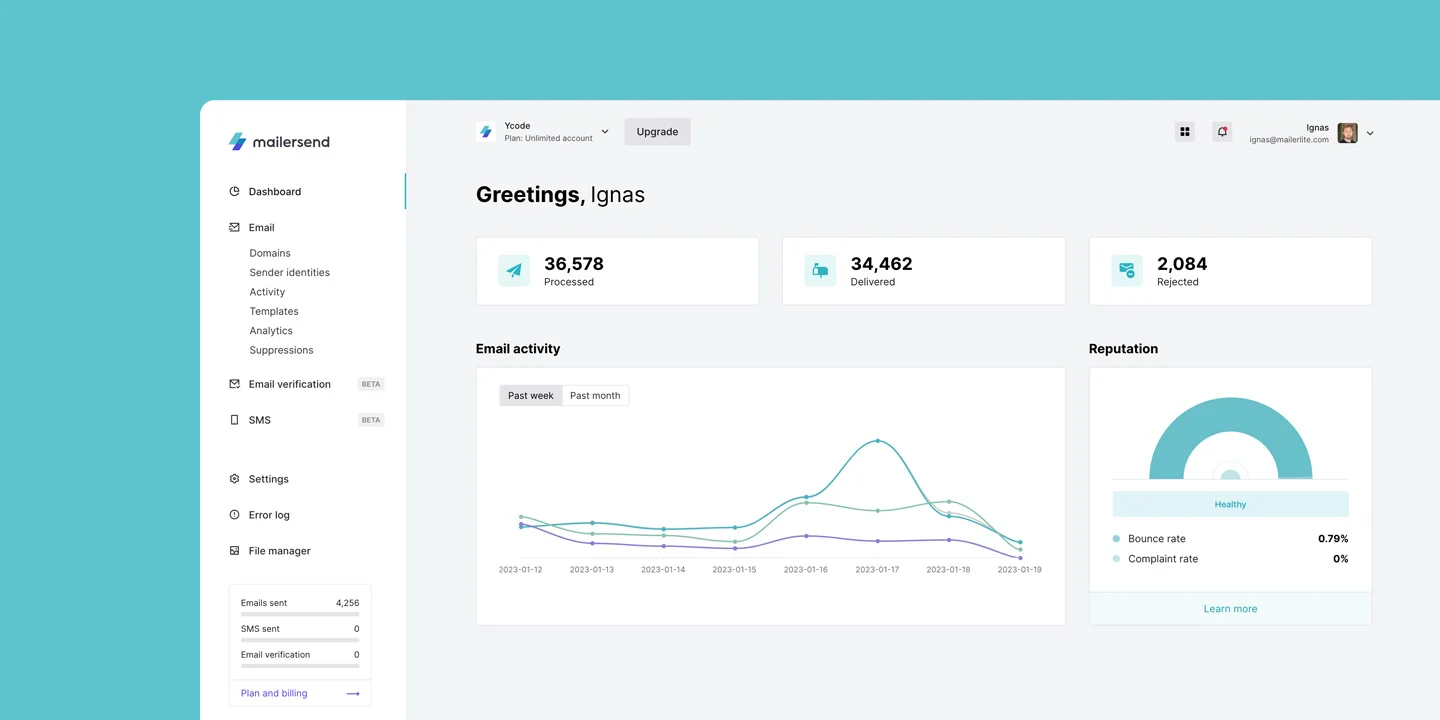Switch chart to Past week
Image resolution: width=1440 pixels, height=720 pixels.
pyautogui.click(x=530, y=396)
